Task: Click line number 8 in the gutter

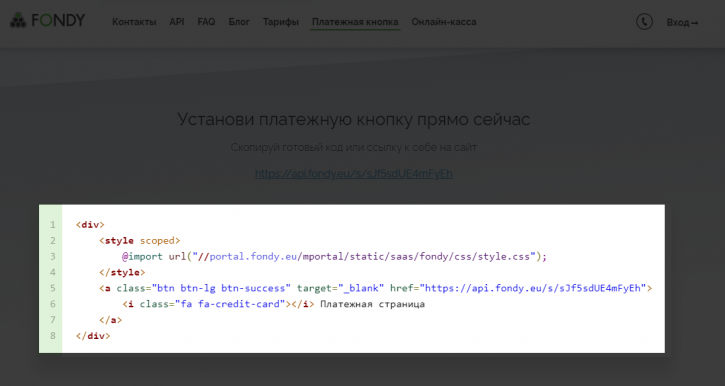Action: click(x=53, y=336)
